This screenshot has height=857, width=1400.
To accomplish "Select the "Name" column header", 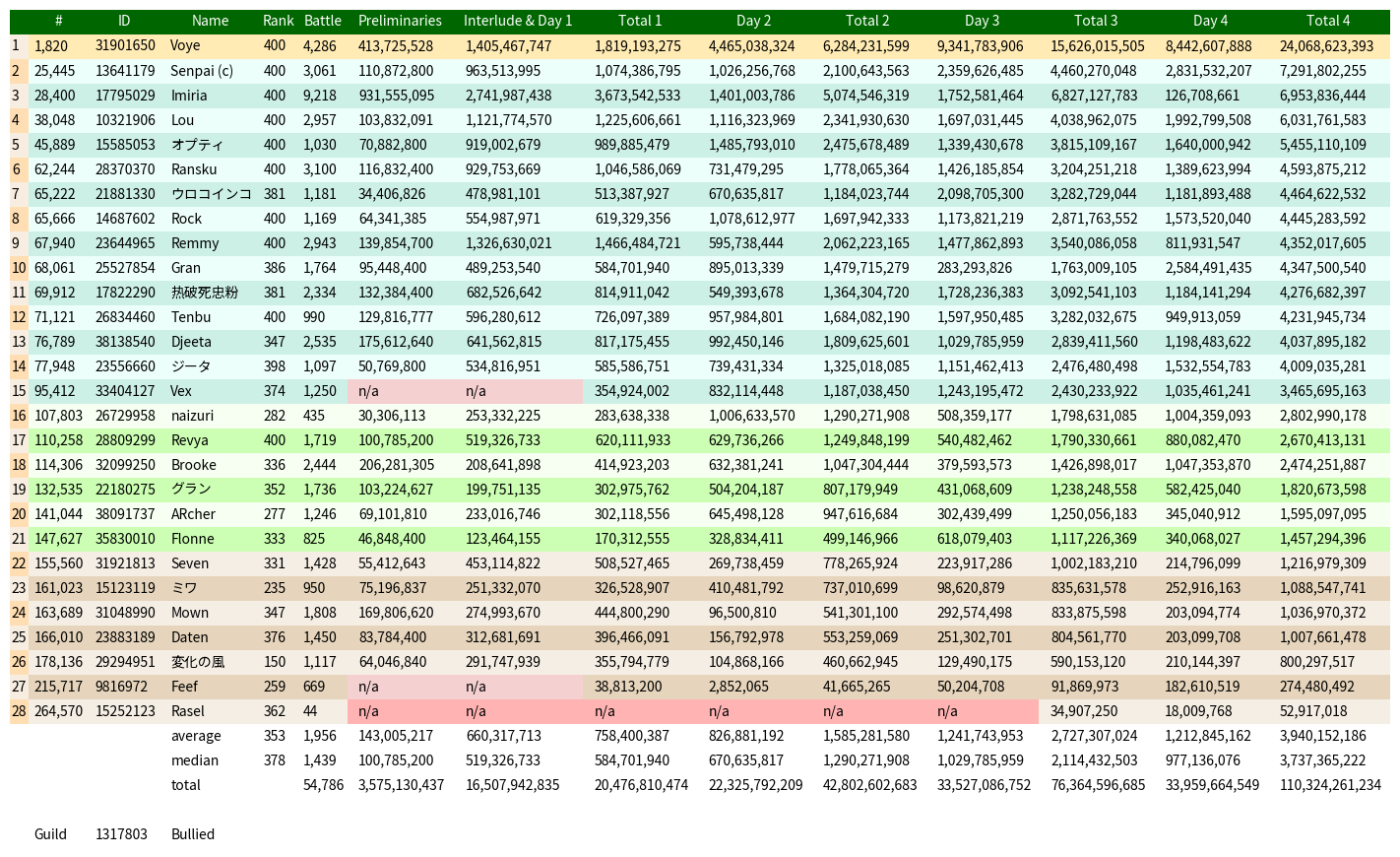I will [x=210, y=21].
